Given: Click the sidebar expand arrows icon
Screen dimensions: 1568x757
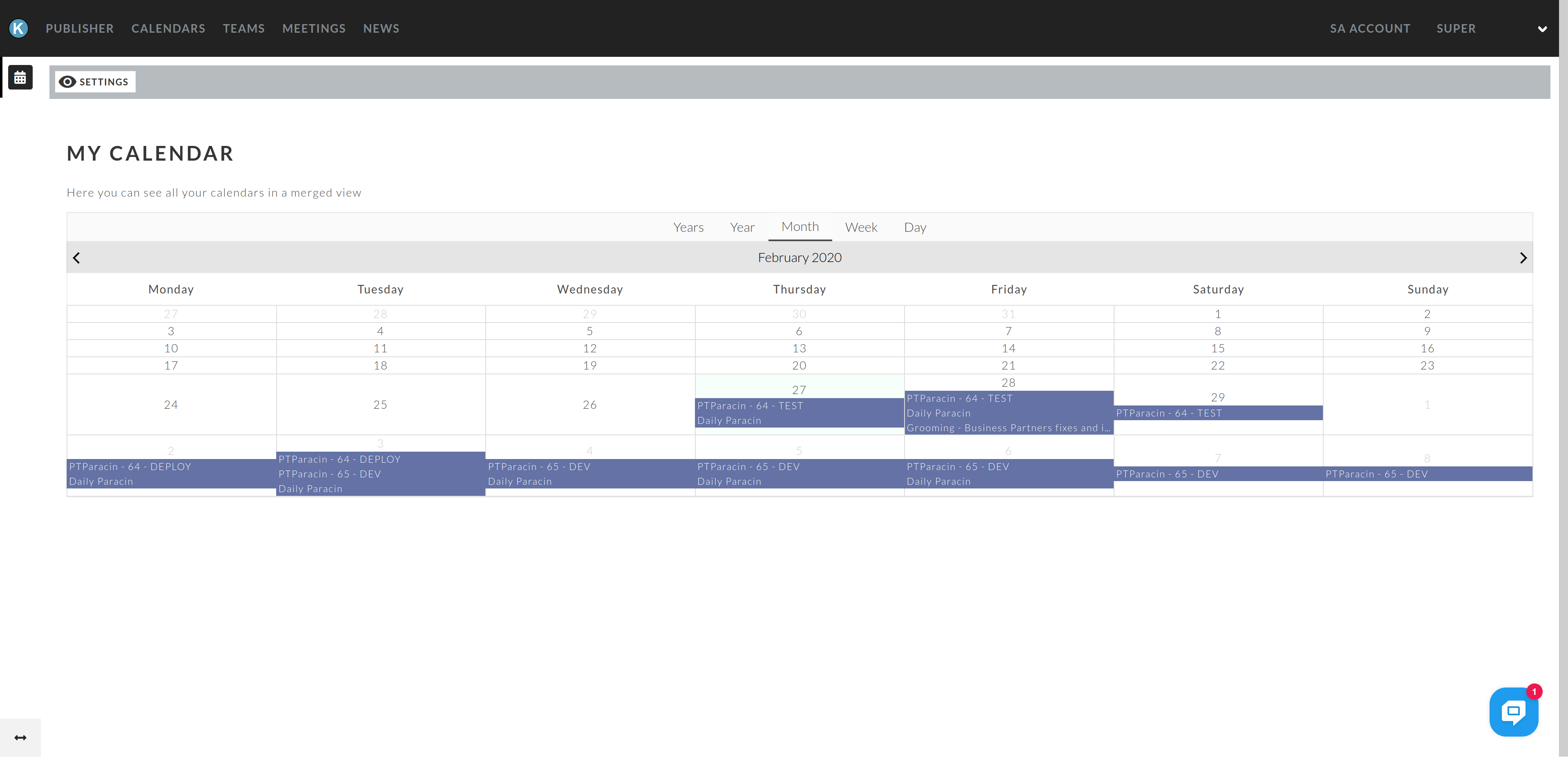Looking at the screenshot, I should tap(20, 737).
